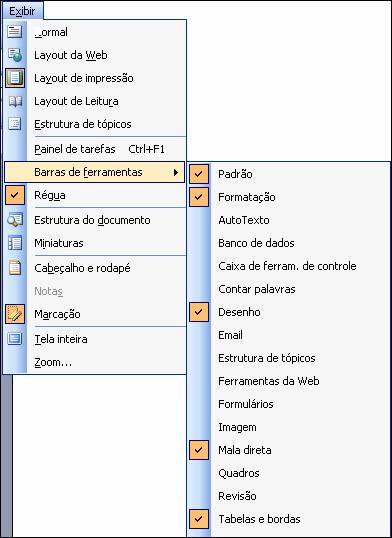This screenshot has height=538, width=392.
Task: Click the Miniaturas icon
Action: (14, 243)
